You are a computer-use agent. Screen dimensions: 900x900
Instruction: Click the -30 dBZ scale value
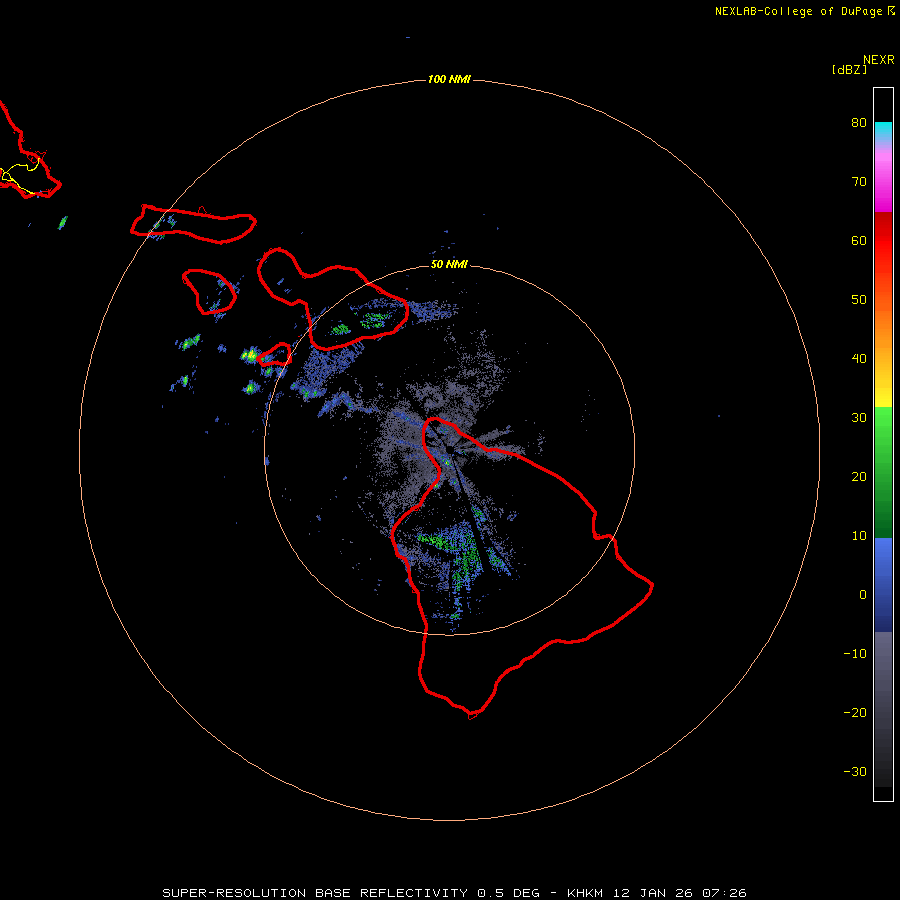[855, 772]
